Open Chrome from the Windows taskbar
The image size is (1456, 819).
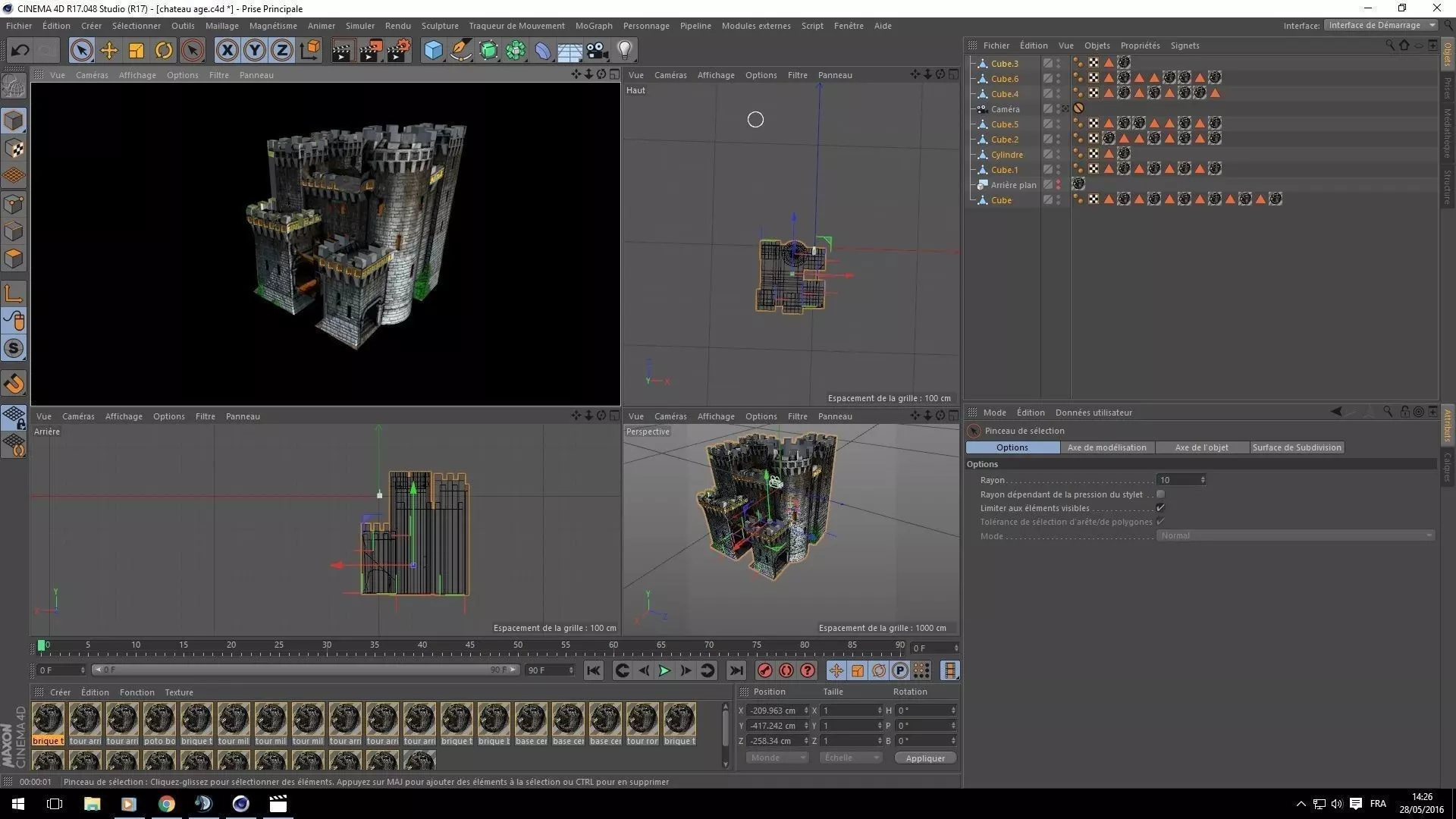(166, 804)
